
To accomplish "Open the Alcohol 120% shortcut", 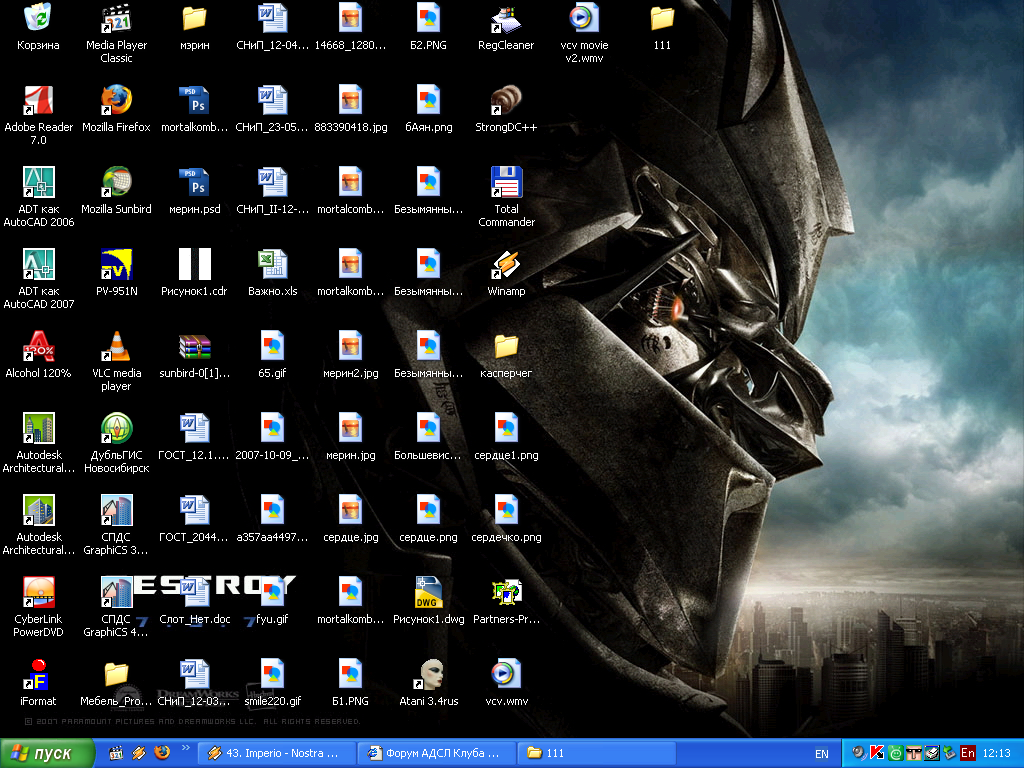I will point(38,347).
